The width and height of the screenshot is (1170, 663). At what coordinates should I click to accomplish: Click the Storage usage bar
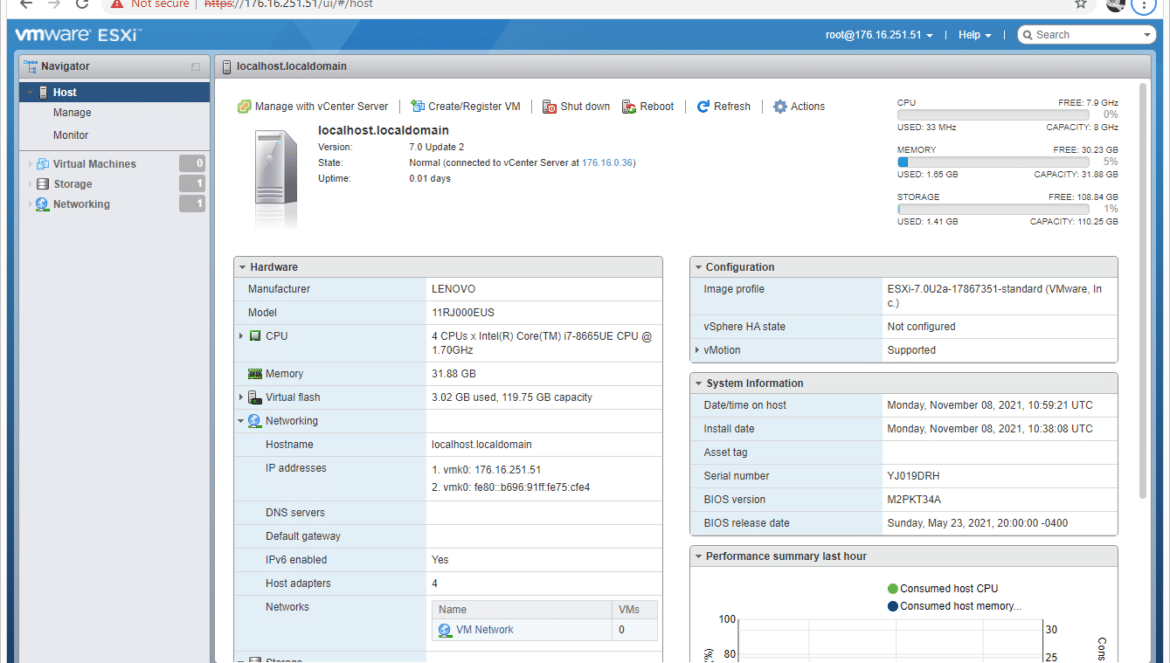pyautogui.click(x=993, y=210)
